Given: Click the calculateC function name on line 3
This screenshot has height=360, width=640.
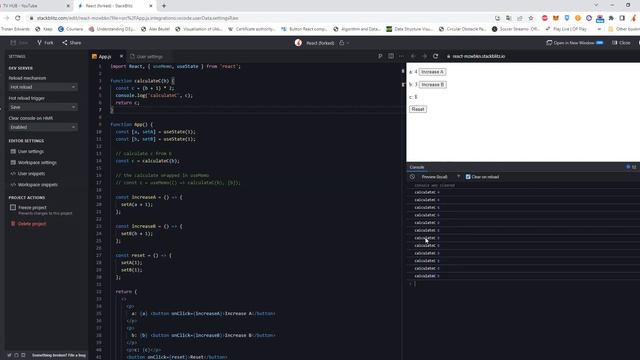Looking at the screenshot, I should [149, 81].
